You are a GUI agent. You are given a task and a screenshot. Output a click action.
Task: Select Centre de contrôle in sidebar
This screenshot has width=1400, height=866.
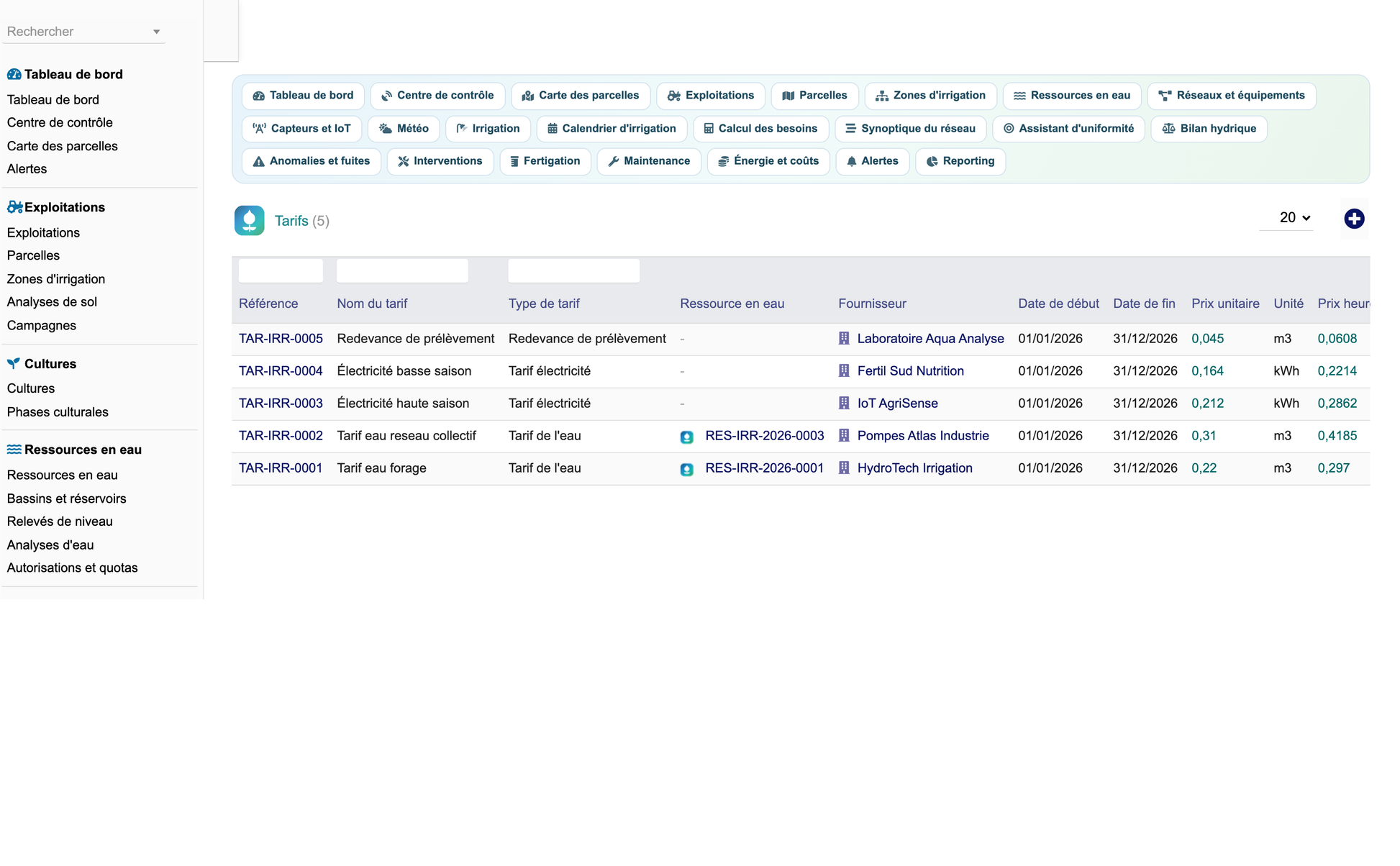point(60,122)
